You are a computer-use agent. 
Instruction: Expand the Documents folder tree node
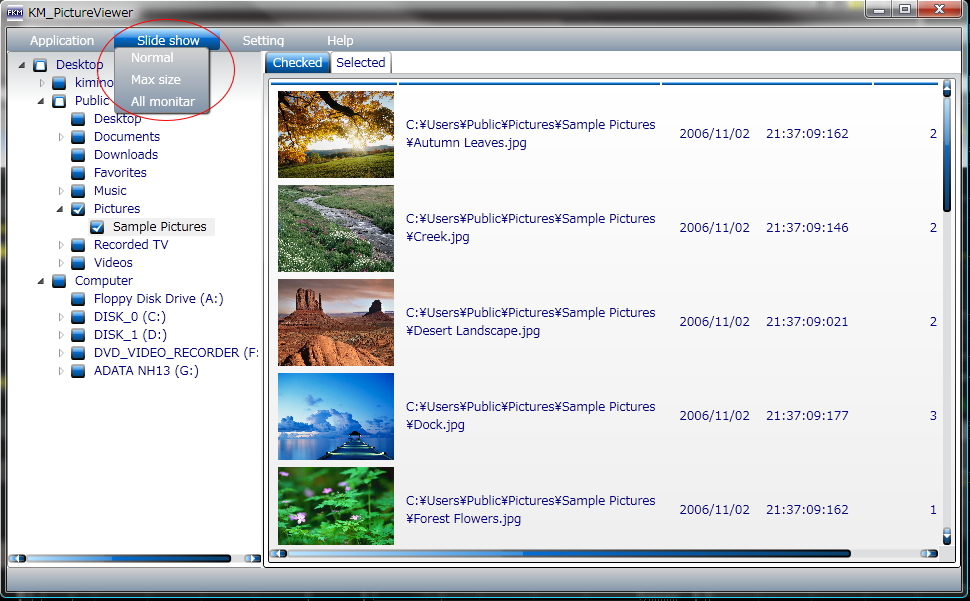61,137
